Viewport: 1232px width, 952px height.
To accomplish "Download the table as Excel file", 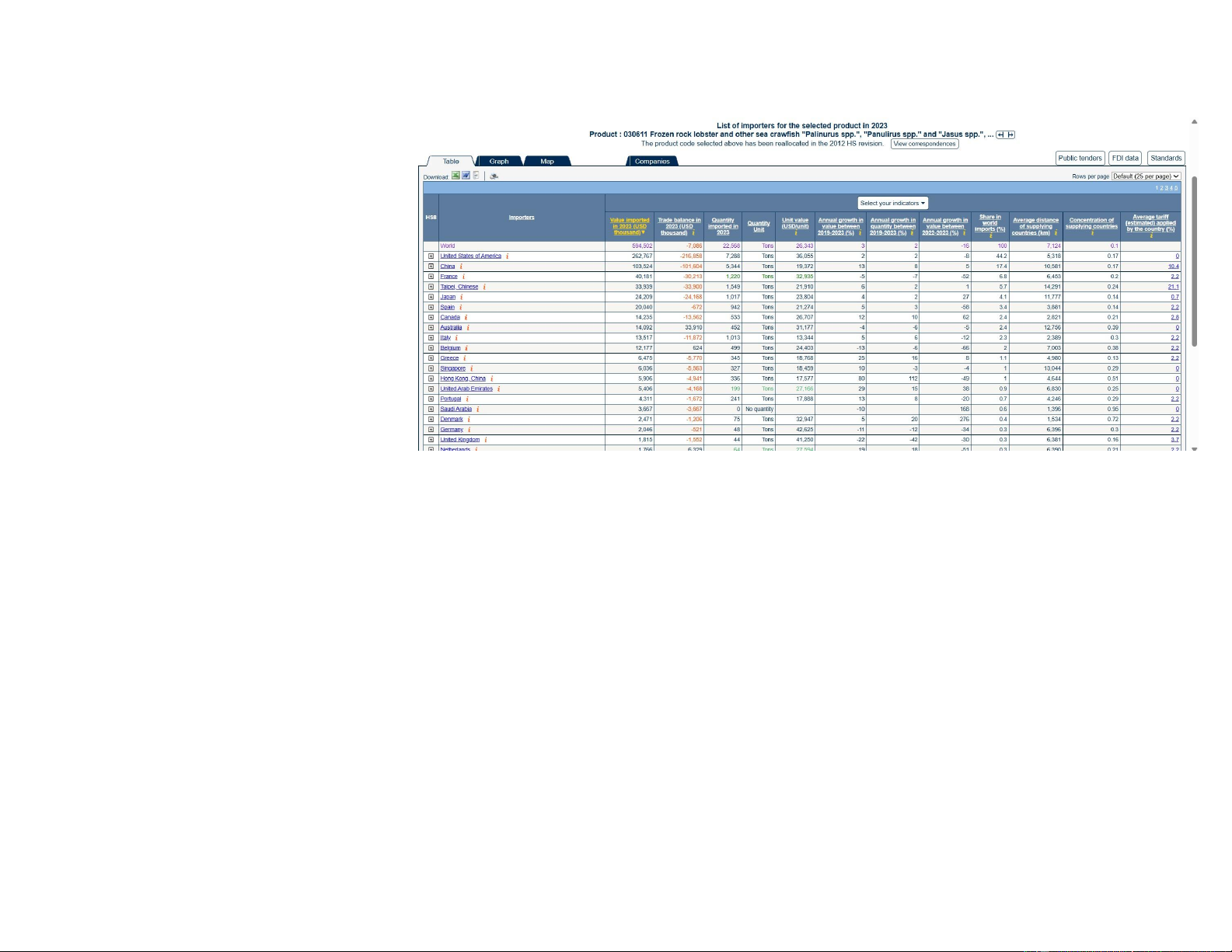I will [455, 176].
